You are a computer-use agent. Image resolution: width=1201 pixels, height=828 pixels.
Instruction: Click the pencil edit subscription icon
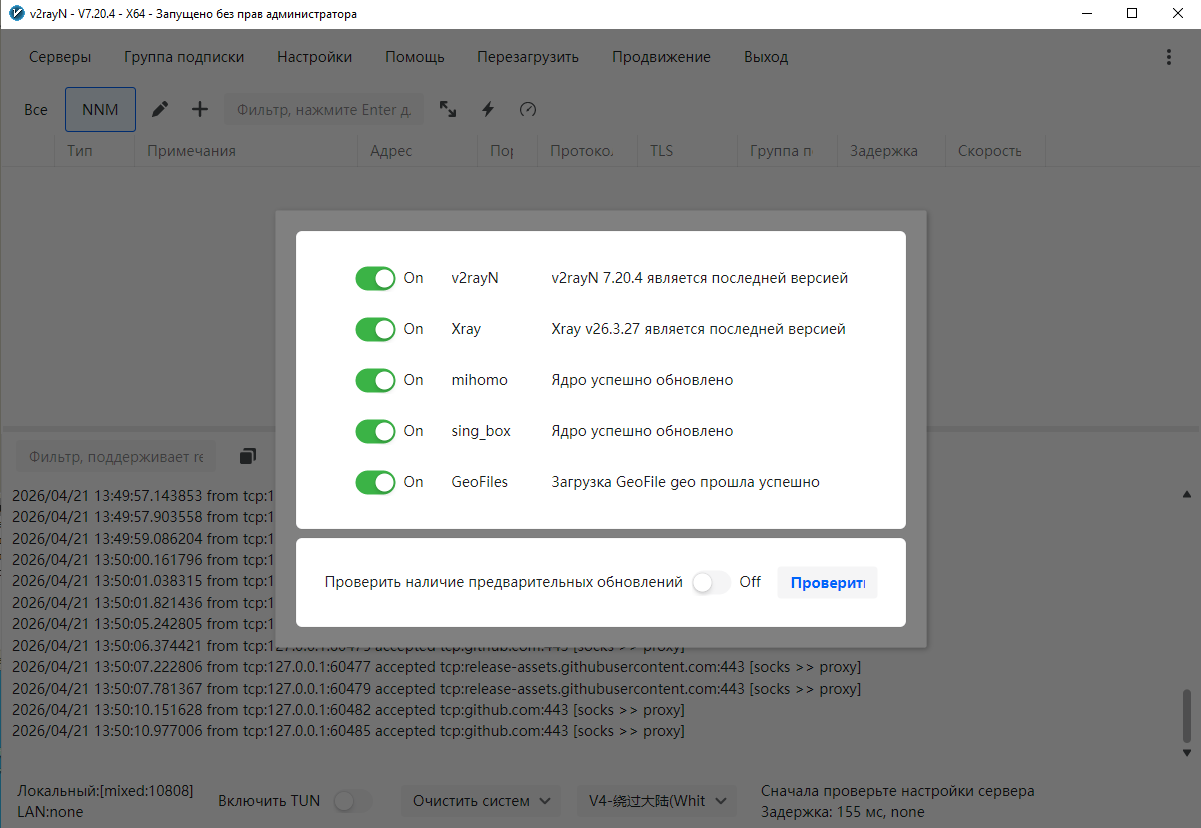[160, 110]
